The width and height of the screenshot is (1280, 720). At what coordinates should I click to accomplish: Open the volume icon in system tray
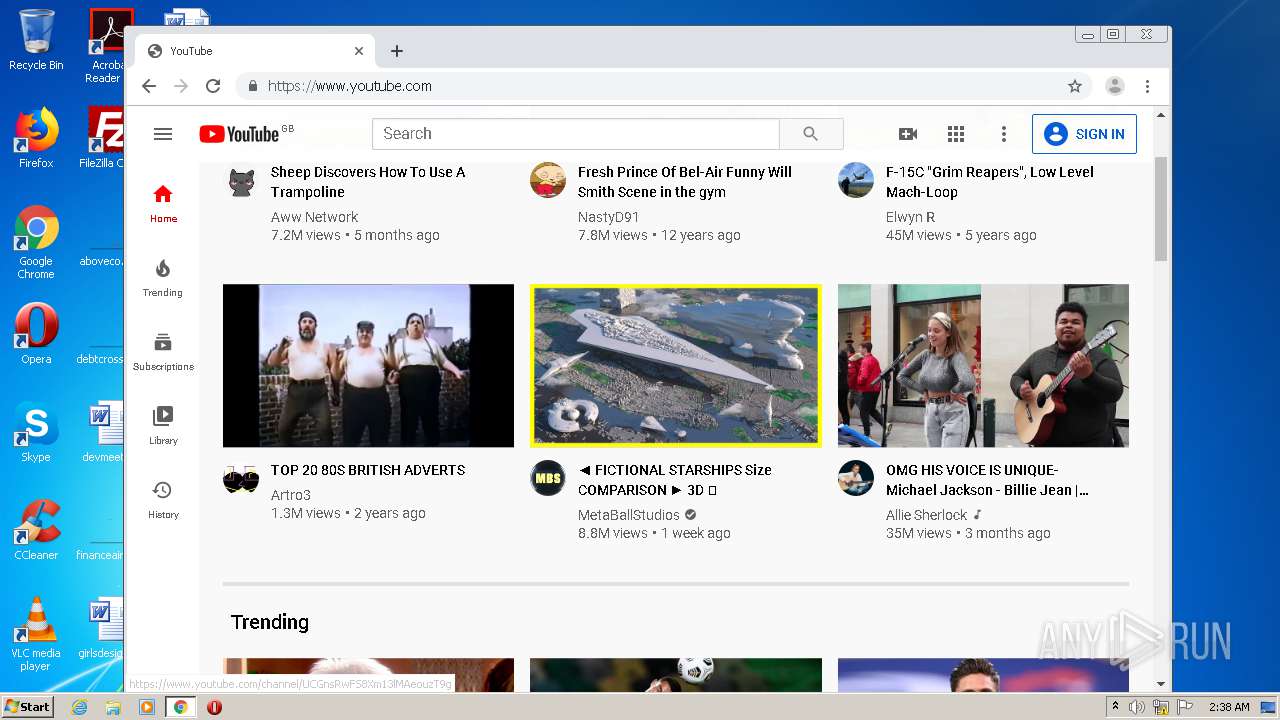1137,707
